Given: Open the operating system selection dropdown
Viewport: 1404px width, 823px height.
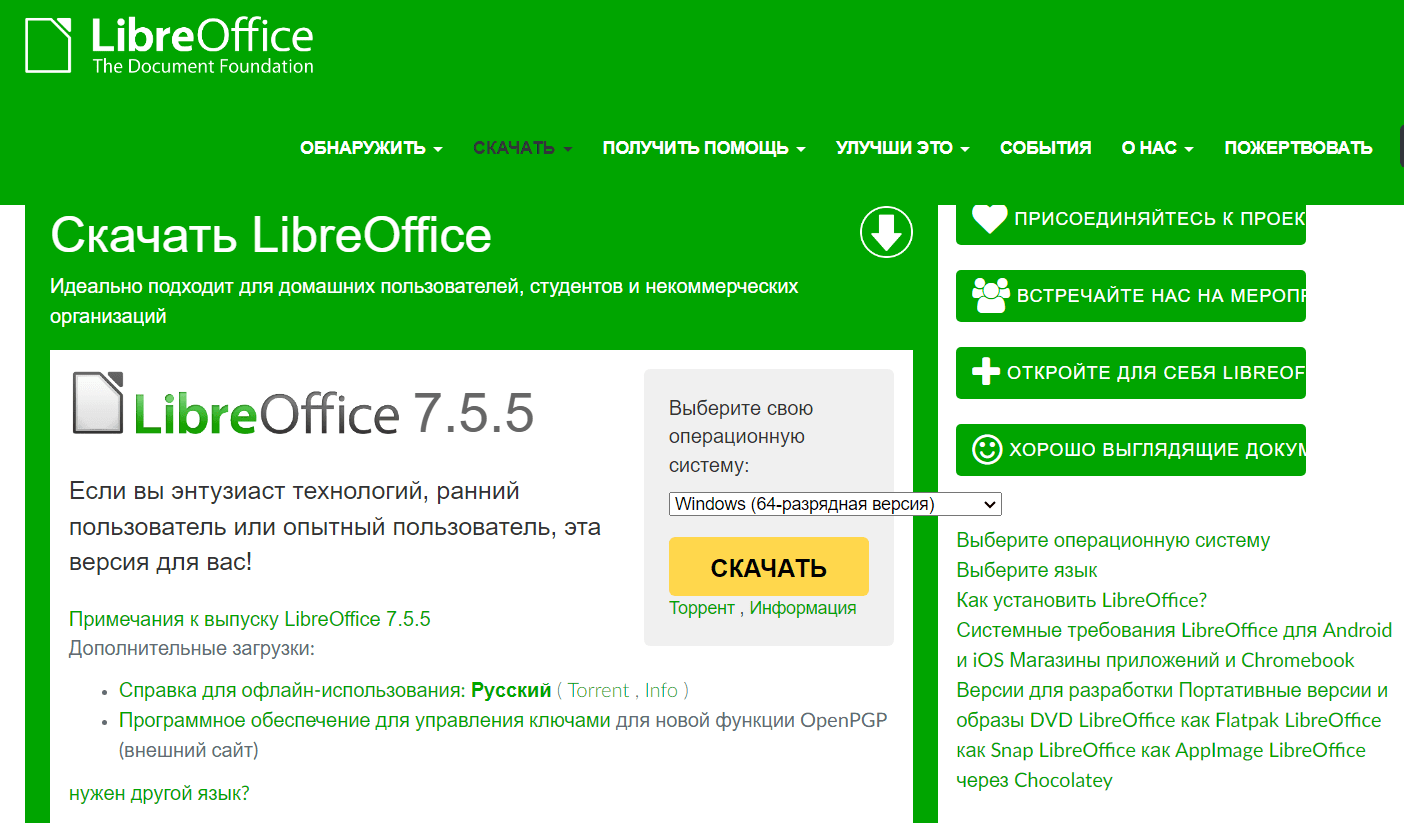Looking at the screenshot, I should pos(834,504).
